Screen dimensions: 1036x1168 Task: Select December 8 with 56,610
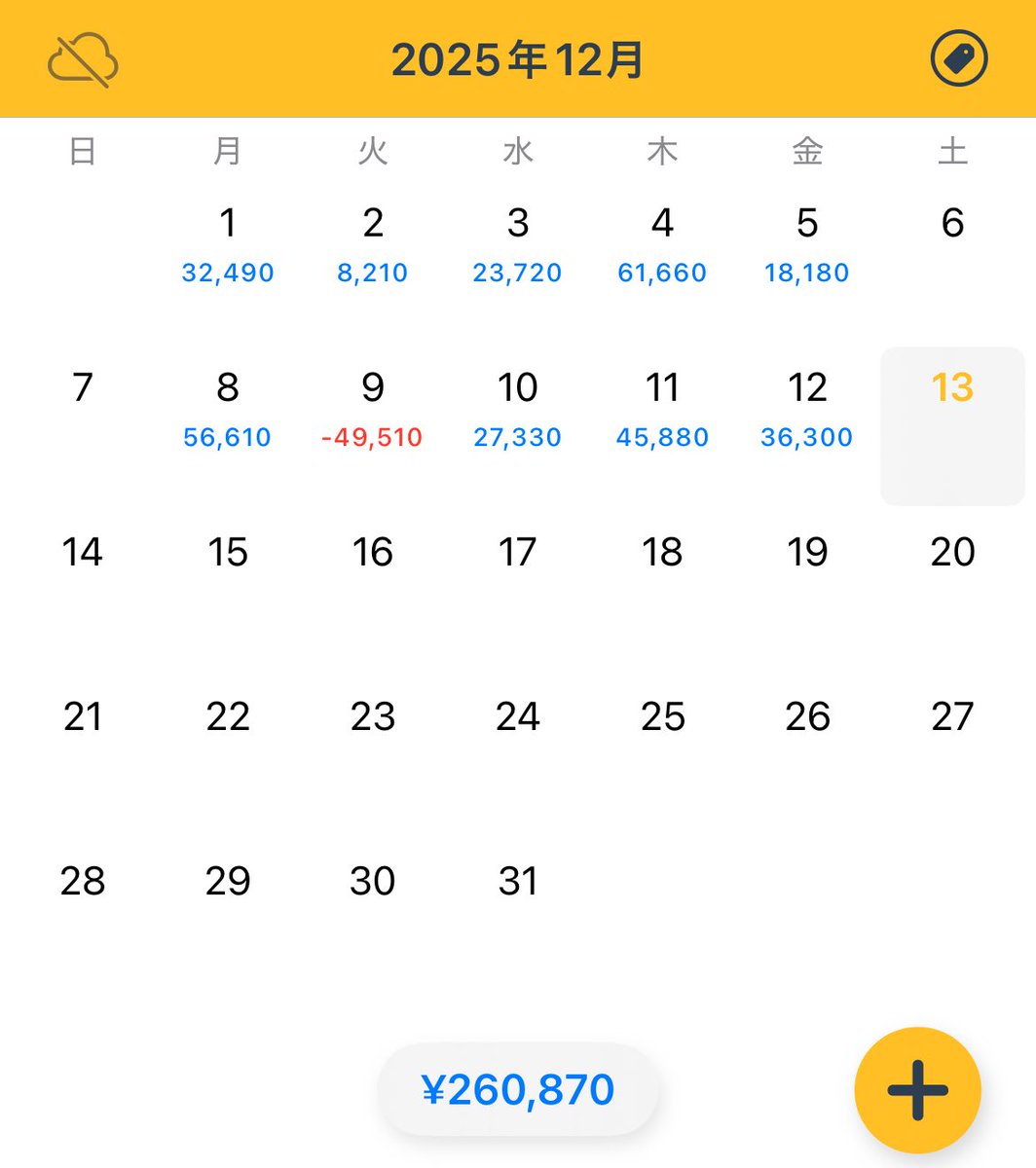pos(228,408)
